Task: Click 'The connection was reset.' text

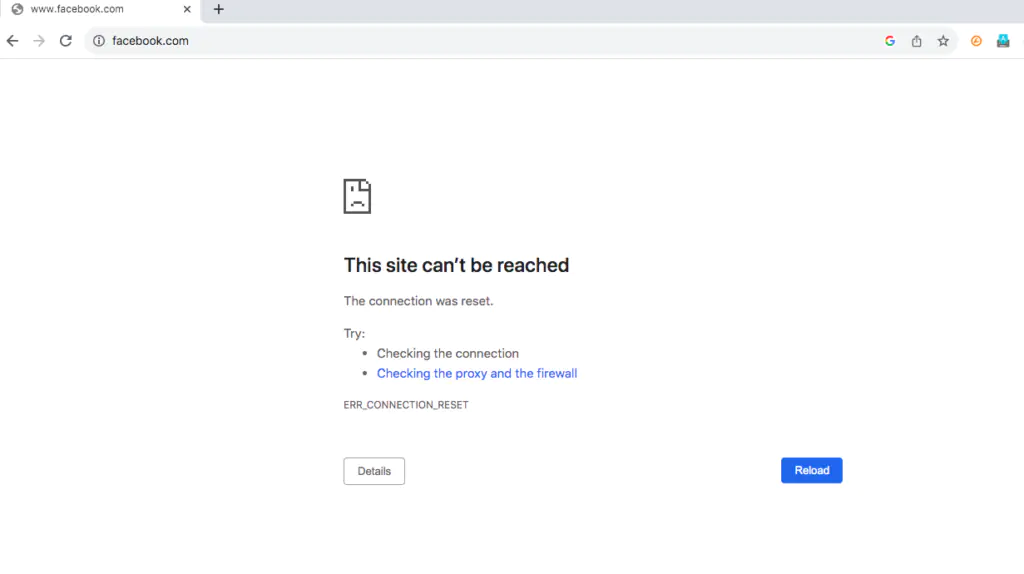Action: (419, 301)
